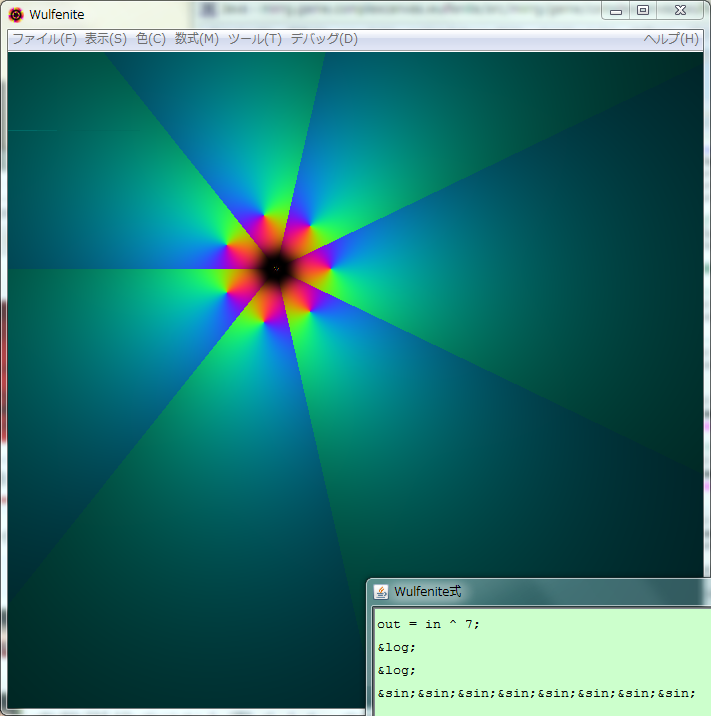Click the &sin; sequence line in editor
Screen dimensions: 711x716
[536, 693]
